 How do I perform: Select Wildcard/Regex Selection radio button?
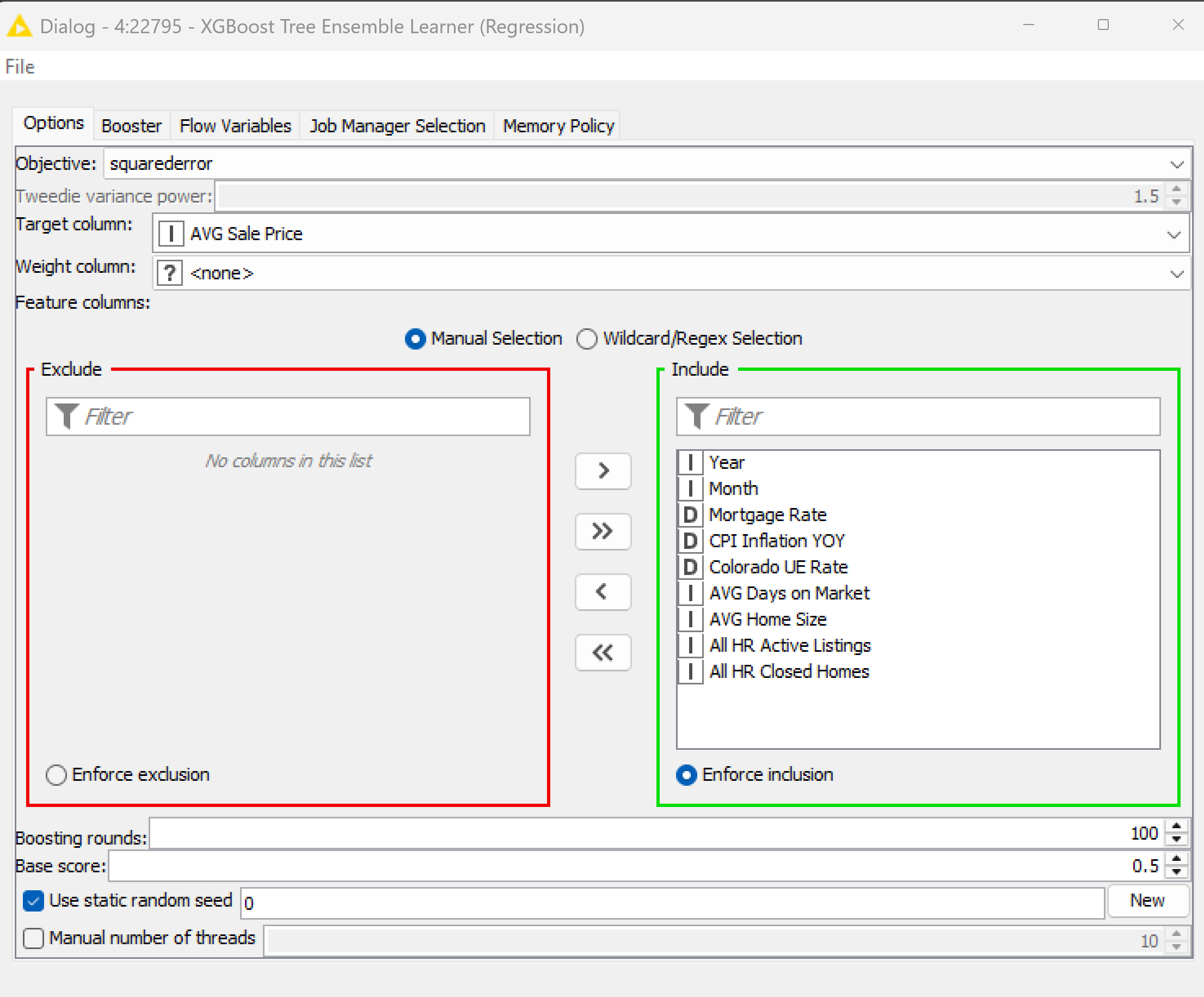click(x=587, y=339)
